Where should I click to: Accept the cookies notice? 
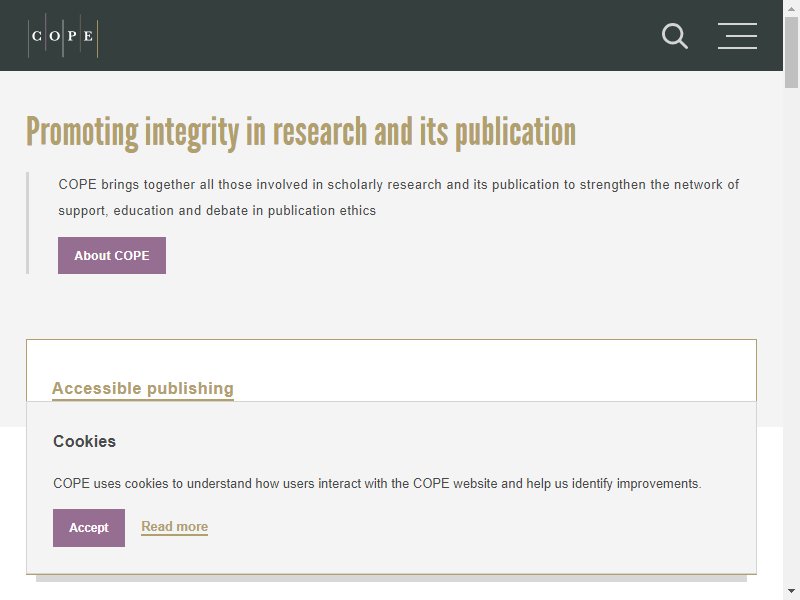click(x=89, y=528)
